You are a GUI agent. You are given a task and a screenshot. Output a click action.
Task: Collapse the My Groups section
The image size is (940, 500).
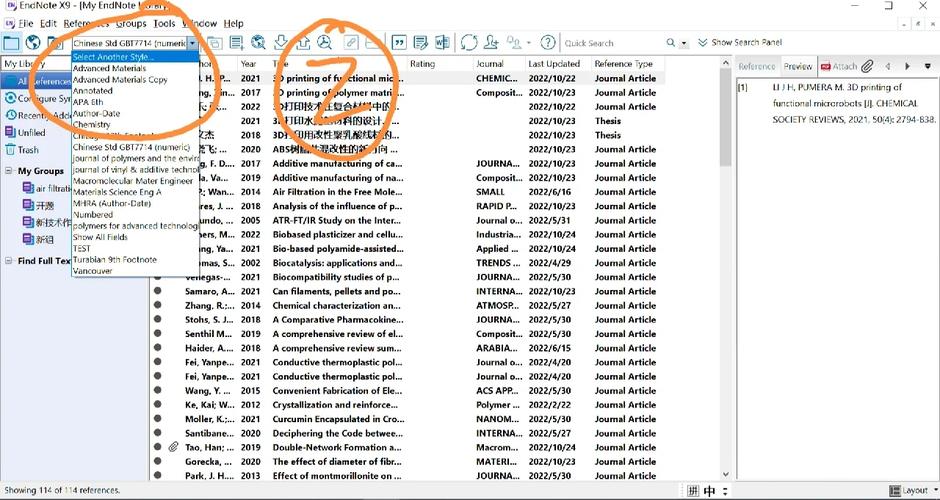coord(9,171)
